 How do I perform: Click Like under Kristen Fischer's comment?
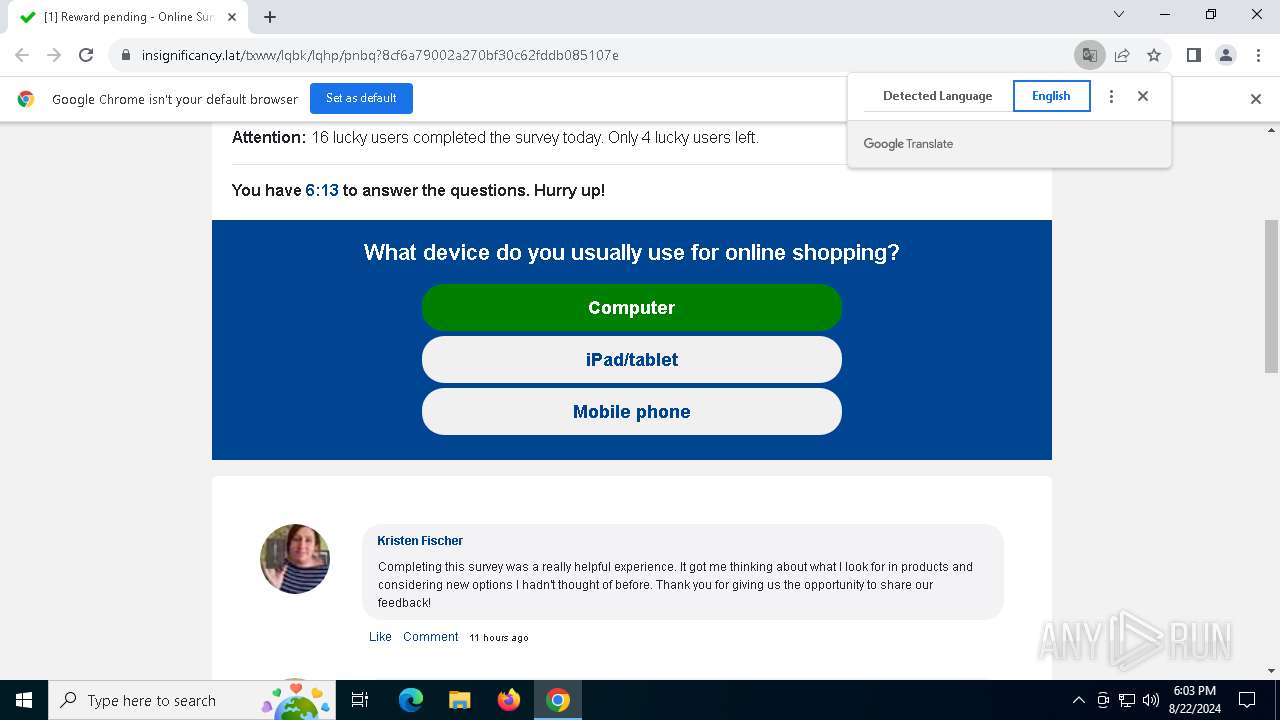point(380,637)
